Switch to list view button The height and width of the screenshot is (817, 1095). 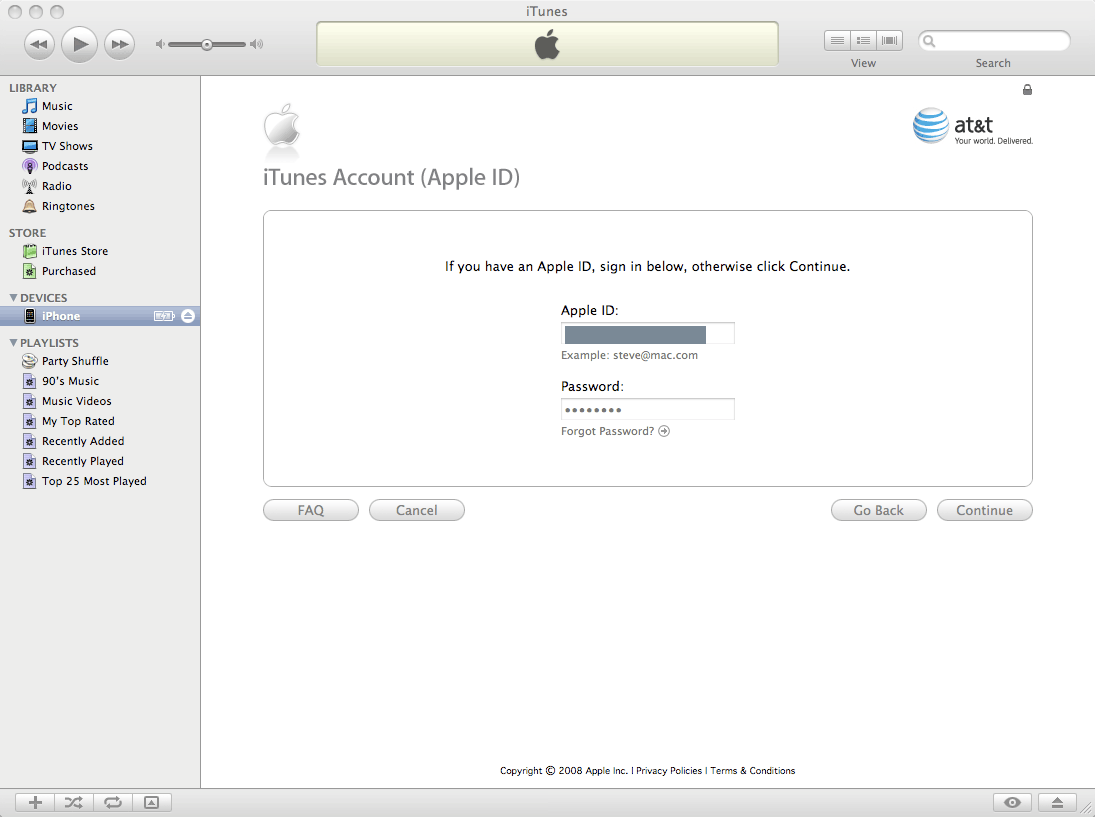[837, 41]
